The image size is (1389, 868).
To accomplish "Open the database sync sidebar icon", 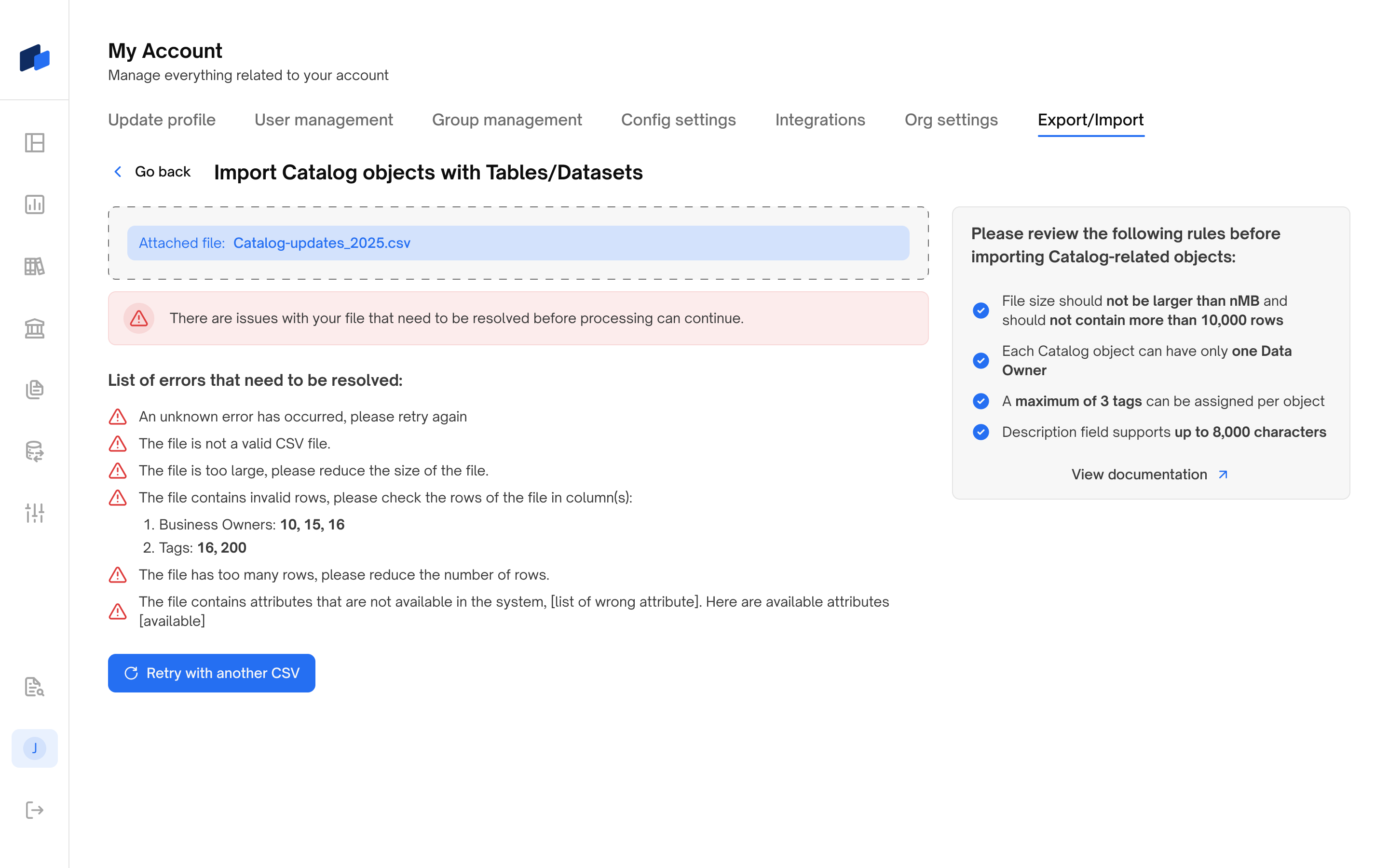I will point(34,451).
